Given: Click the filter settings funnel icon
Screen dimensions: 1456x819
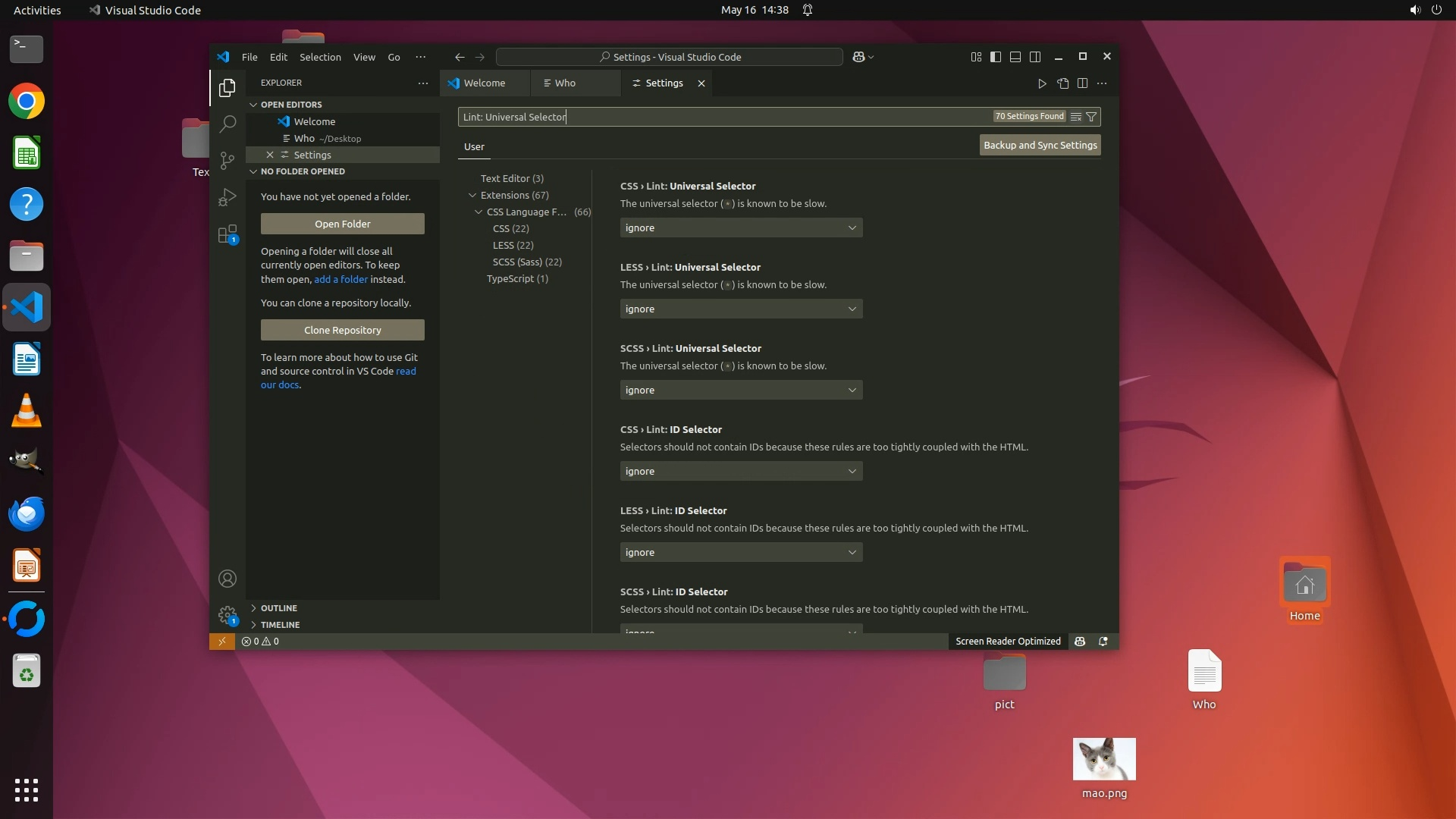Looking at the screenshot, I should tap(1091, 117).
